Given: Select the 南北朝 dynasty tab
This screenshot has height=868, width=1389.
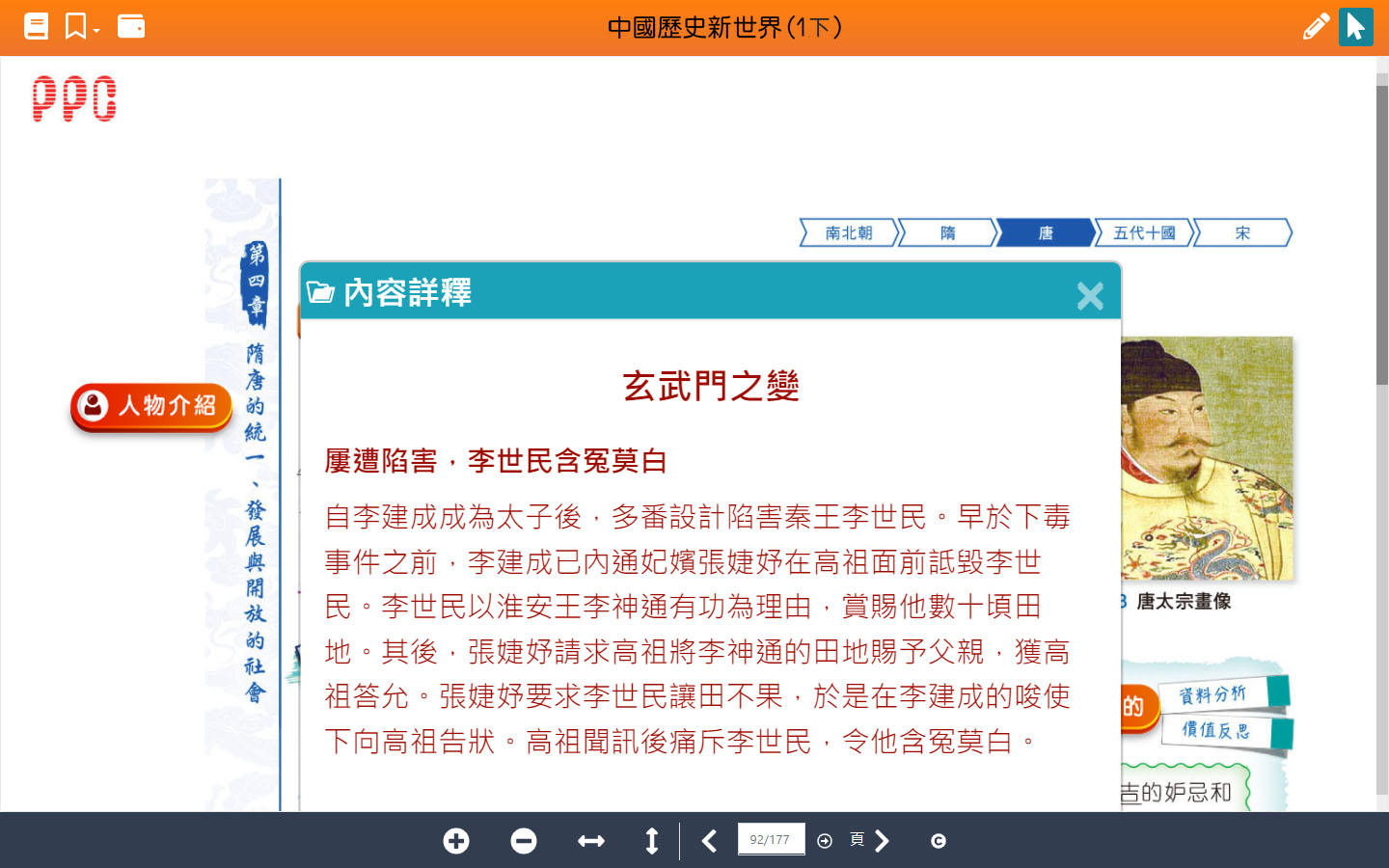Looking at the screenshot, I should click(x=849, y=233).
